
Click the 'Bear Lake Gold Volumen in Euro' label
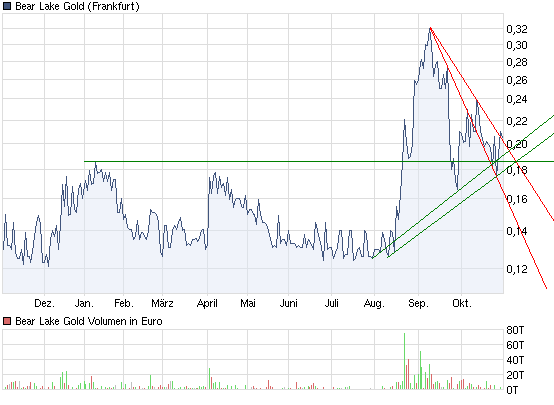pos(89,321)
